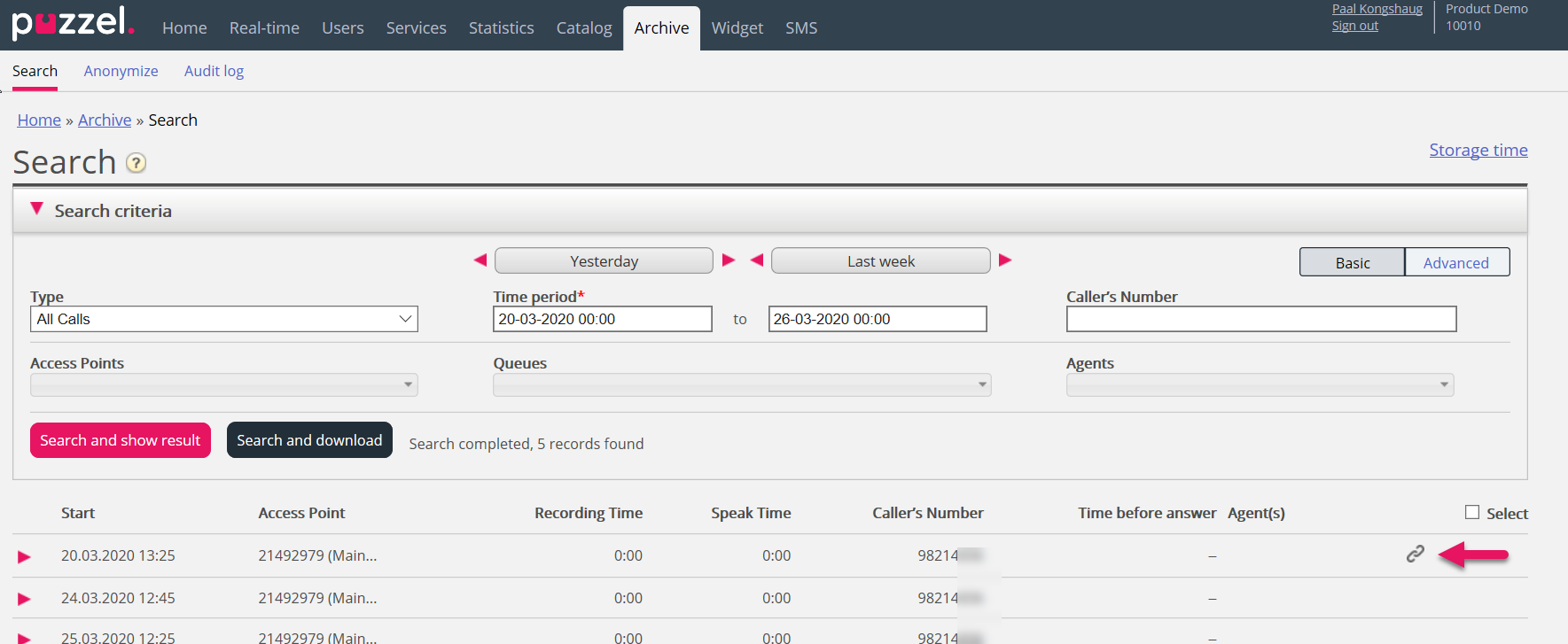1568x644 pixels.
Task: Click Search and show result button
Action: click(x=121, y=440)
